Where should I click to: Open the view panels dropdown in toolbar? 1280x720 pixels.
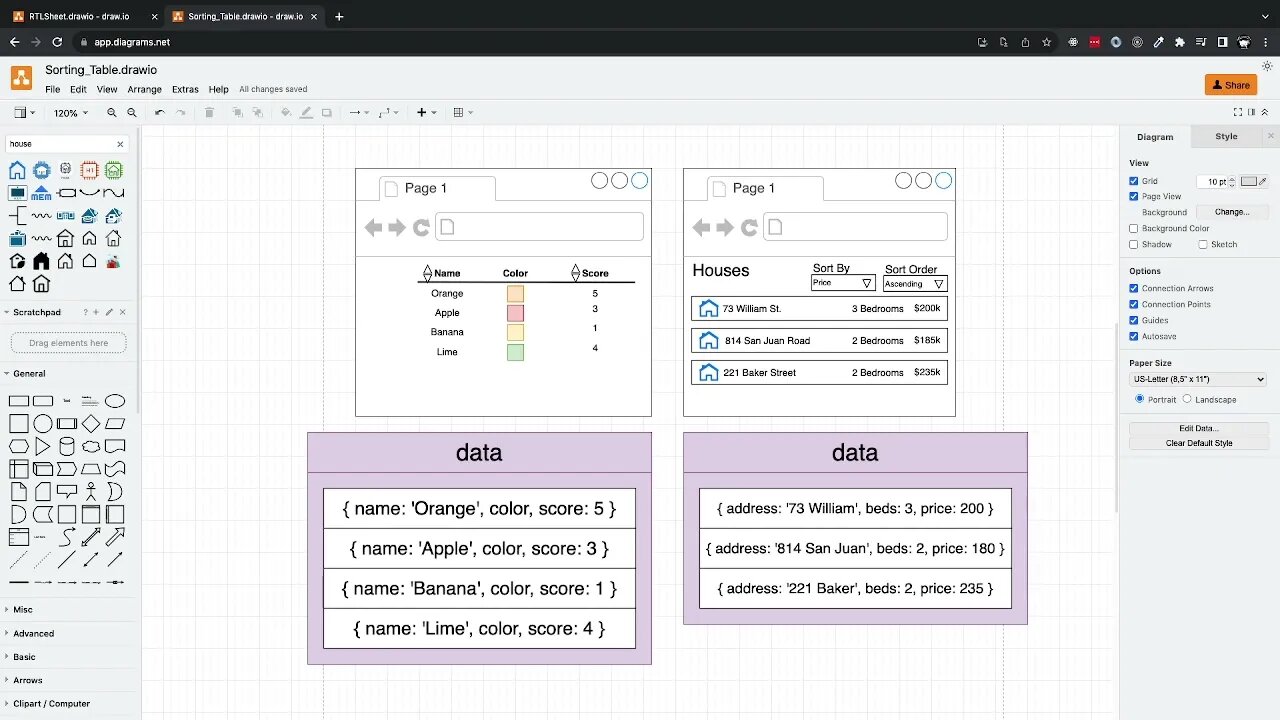(24, 113)
